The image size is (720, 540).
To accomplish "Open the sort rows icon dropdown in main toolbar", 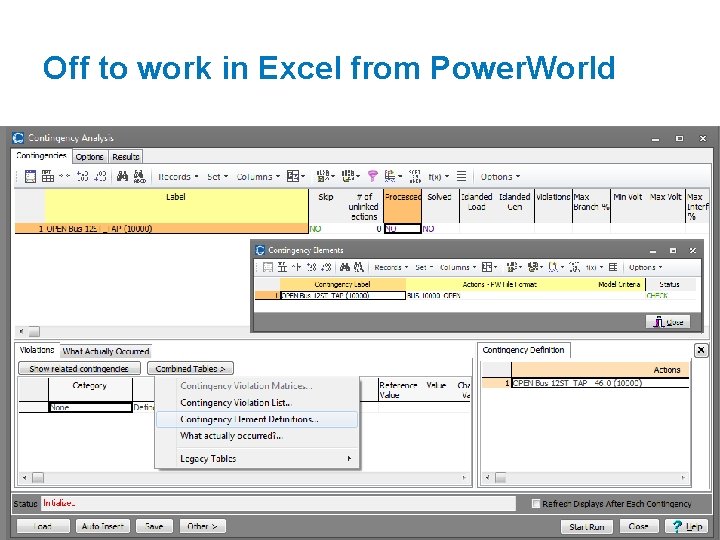I will click(394, 176).
